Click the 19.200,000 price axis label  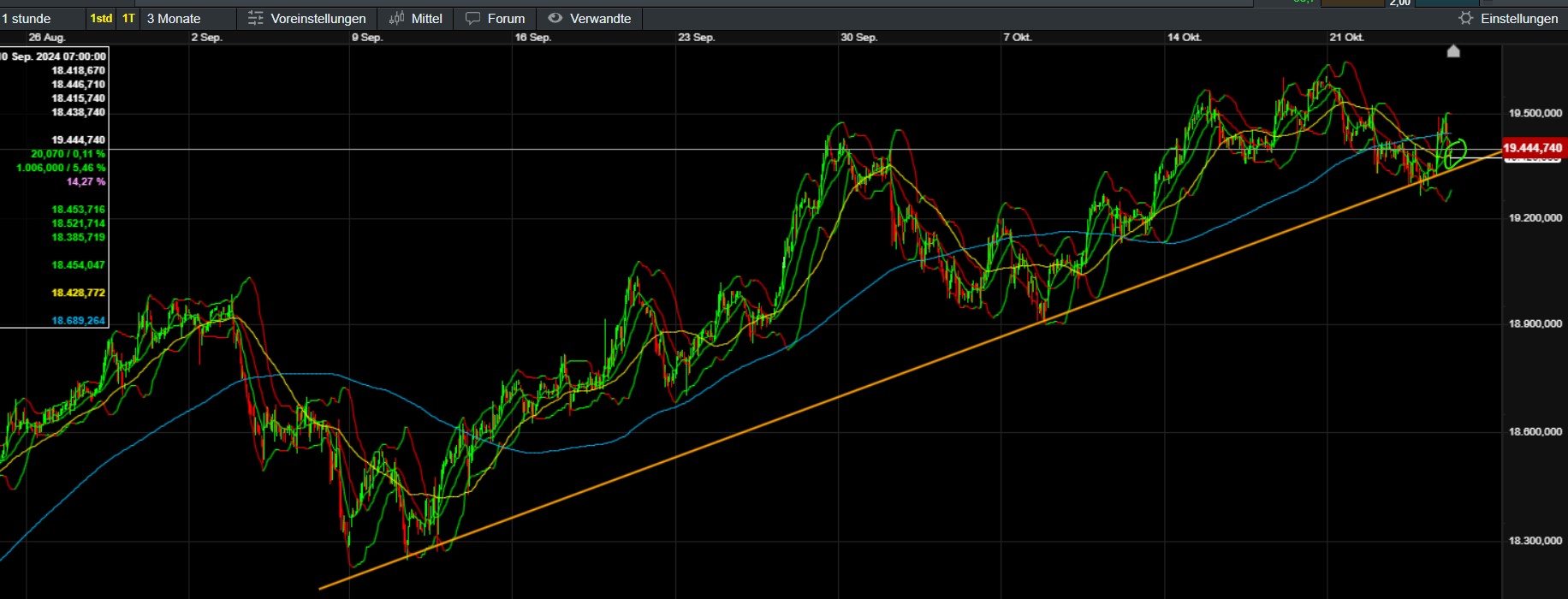pyautogui.click(x=1535, y=218)
